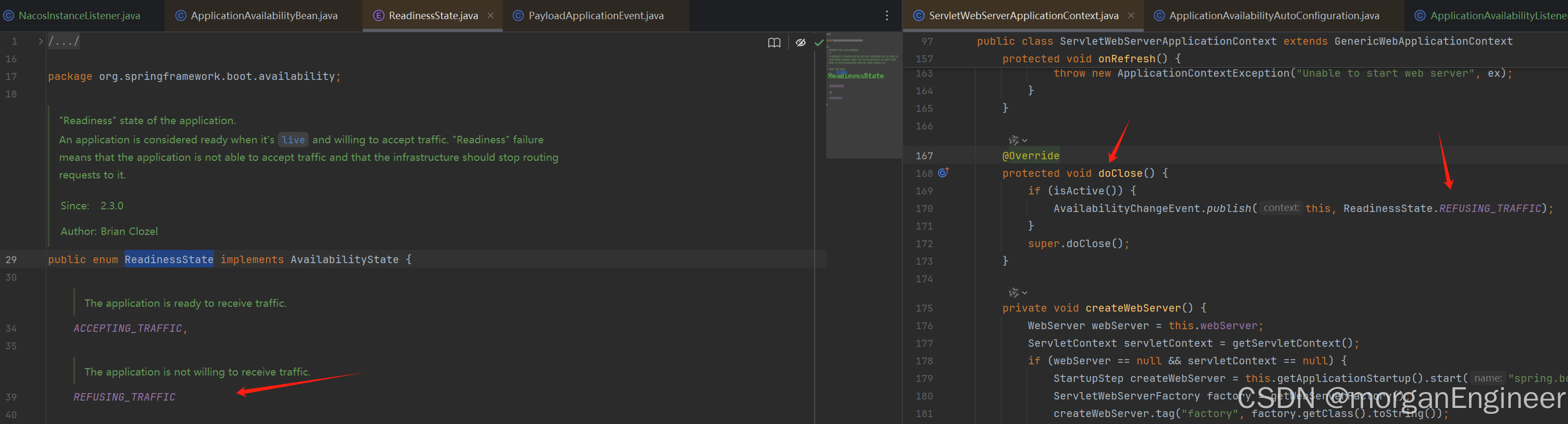Click GenericWebApplicationContext superclass name
Screen dimensions: 1568x424
click(x=1423, y=42)
